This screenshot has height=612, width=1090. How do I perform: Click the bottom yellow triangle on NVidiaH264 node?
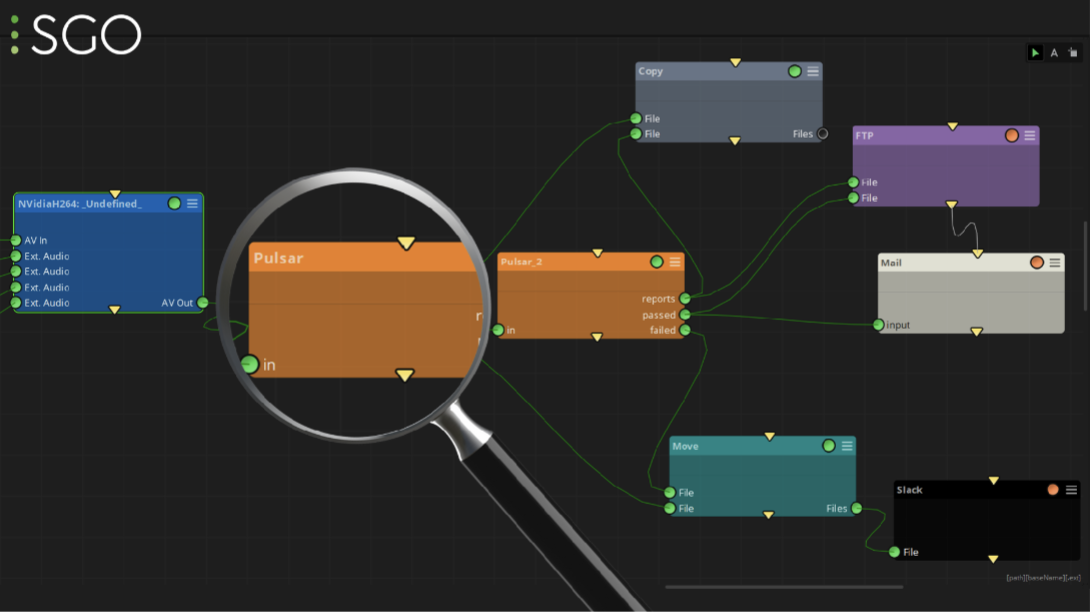point(115,309)
